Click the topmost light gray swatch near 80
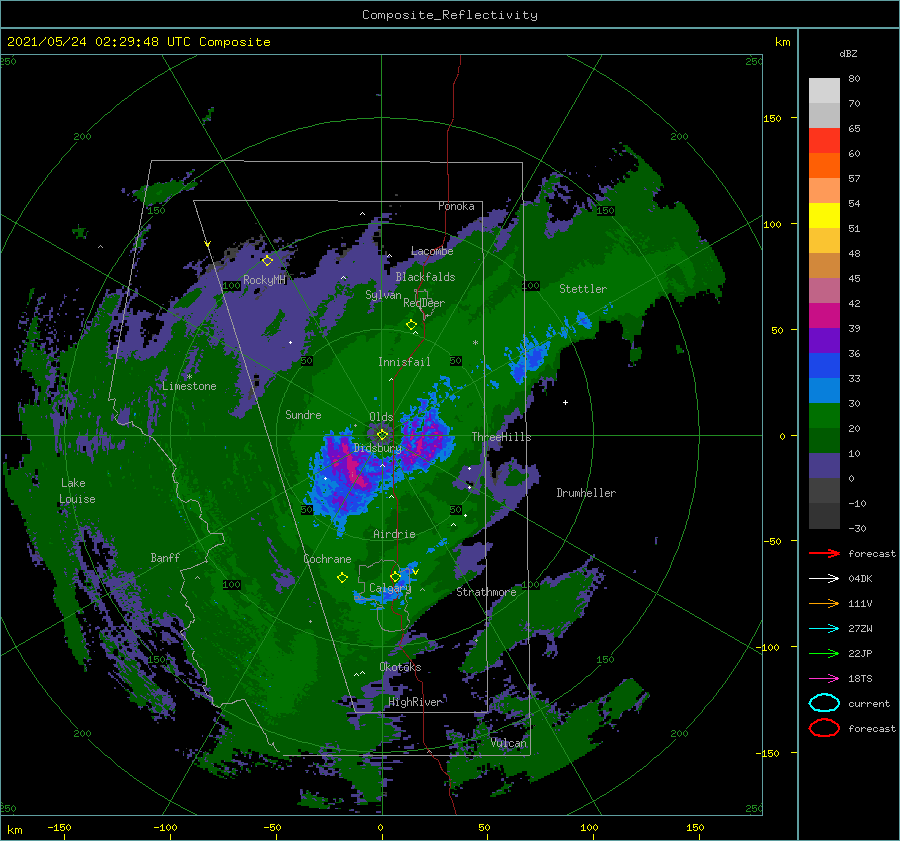The width and height of the screenshot is (900, 841). pyautogui.click(x=824, y=91)
